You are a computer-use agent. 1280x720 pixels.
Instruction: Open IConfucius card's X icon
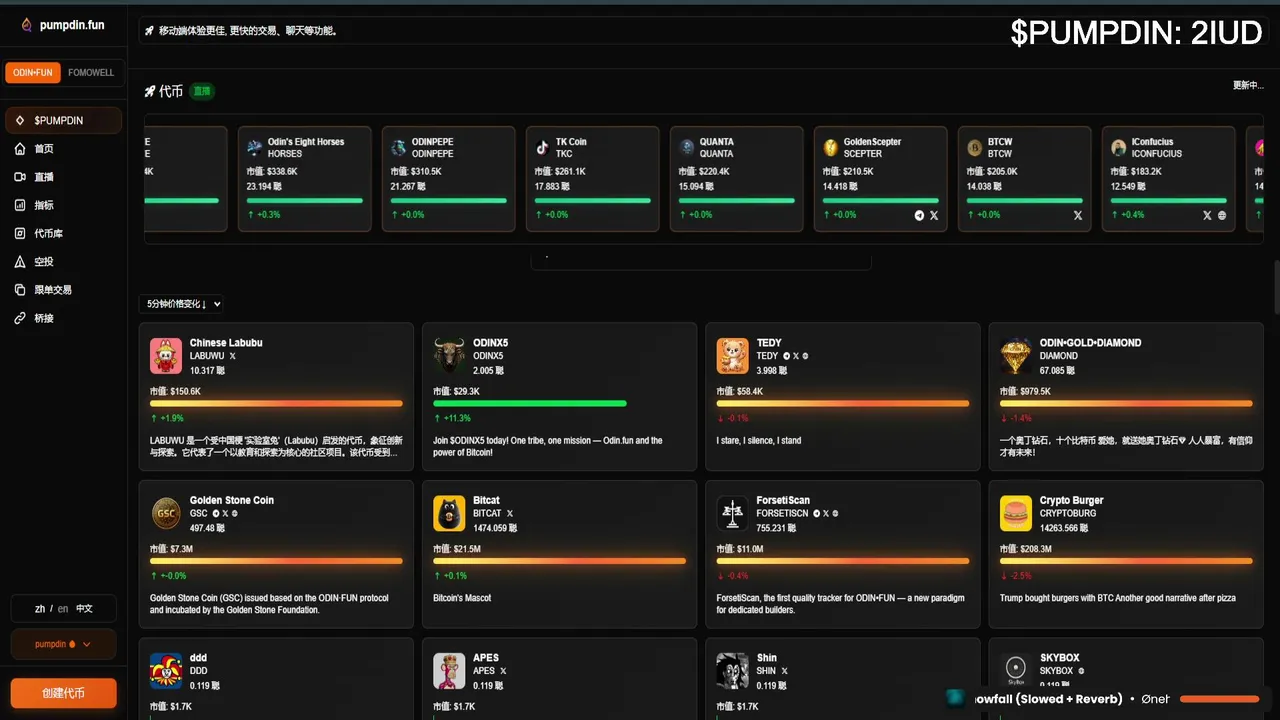(x=1208, y=215)
